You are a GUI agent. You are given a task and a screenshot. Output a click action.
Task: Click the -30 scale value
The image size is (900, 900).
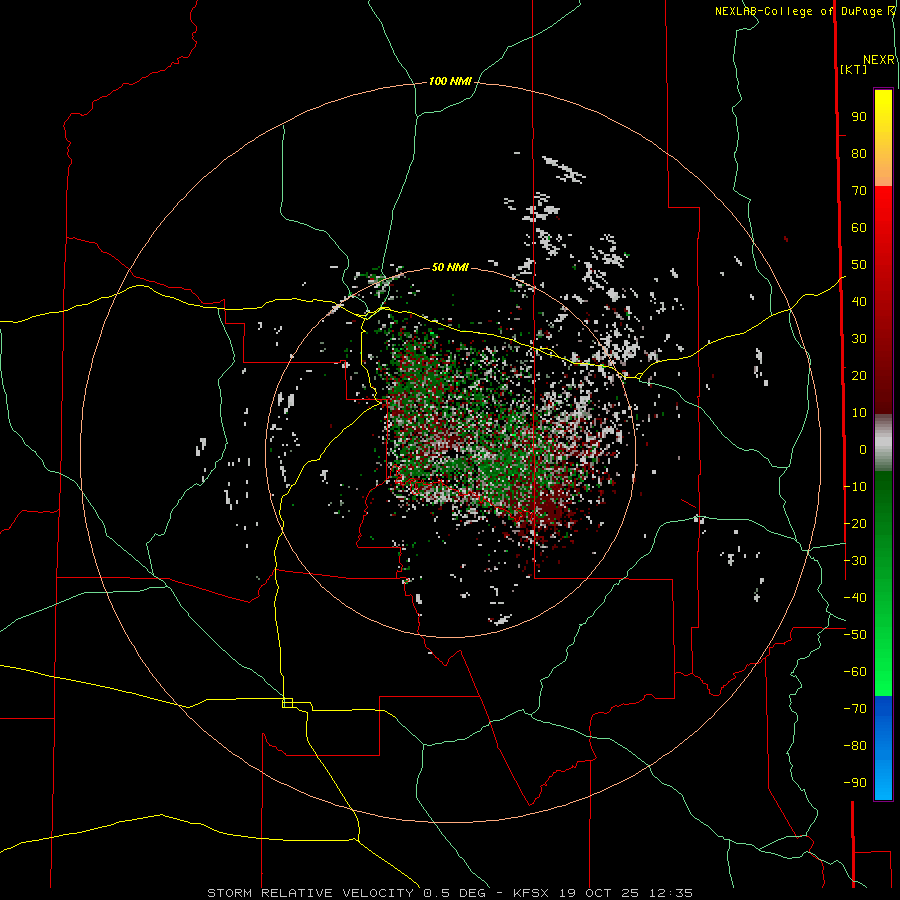coord(855,561)
